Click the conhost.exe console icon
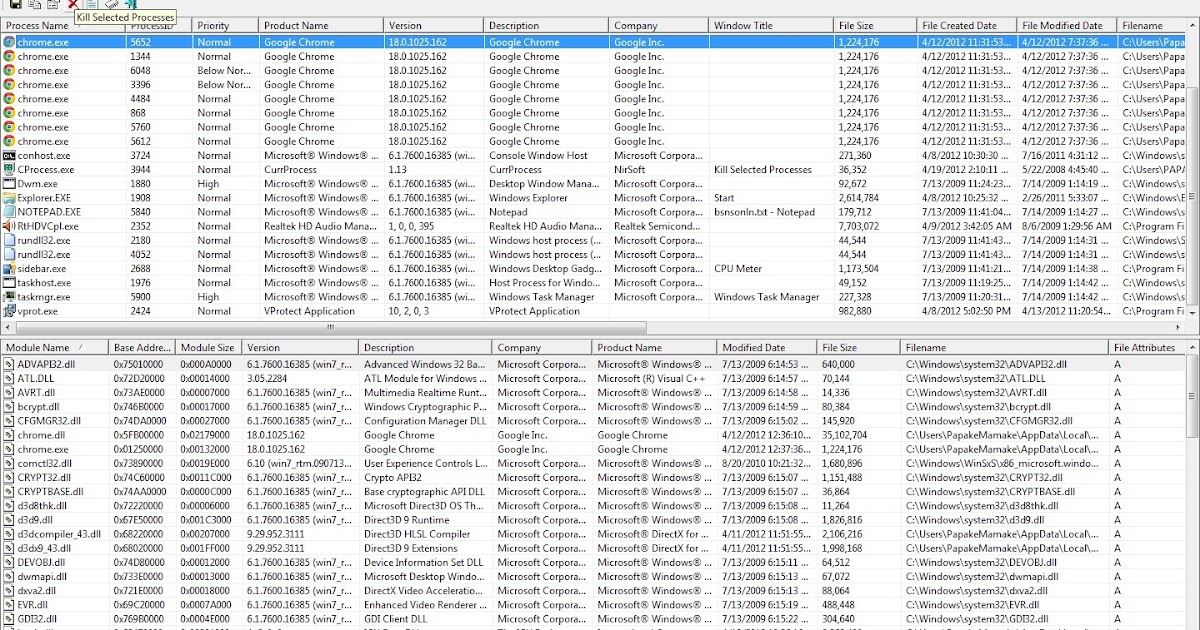The width and height of the screenshot is (1200, 630). [9, 155]
